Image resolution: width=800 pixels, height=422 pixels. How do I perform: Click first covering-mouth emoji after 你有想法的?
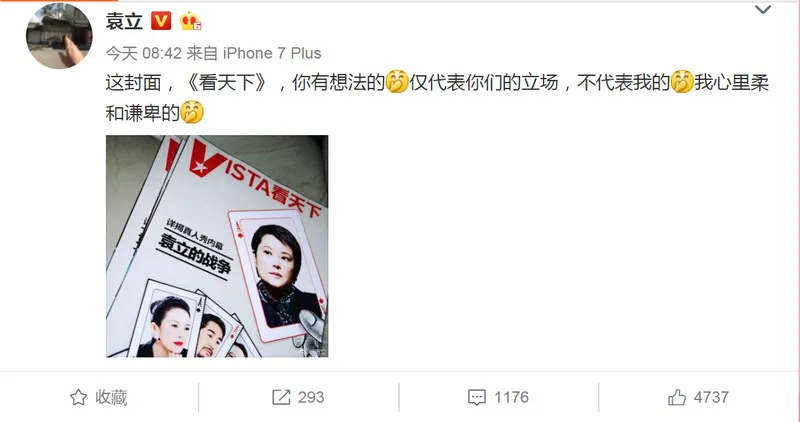397,82
